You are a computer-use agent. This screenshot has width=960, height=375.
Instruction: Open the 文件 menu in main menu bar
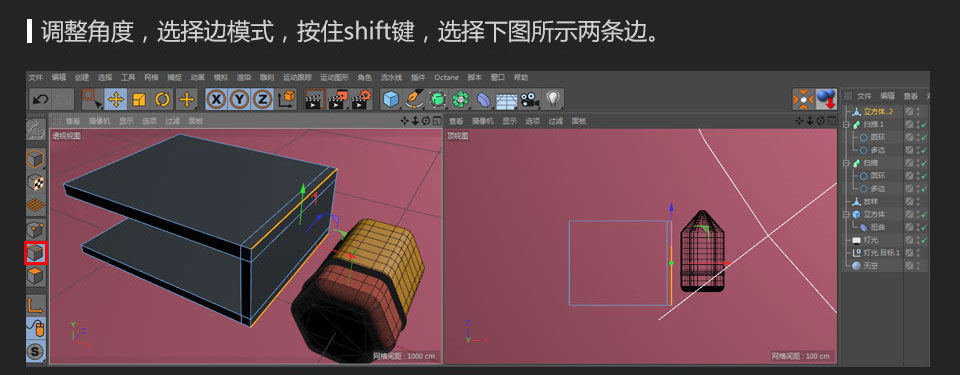pyautogui.click(x=36, y=78)
